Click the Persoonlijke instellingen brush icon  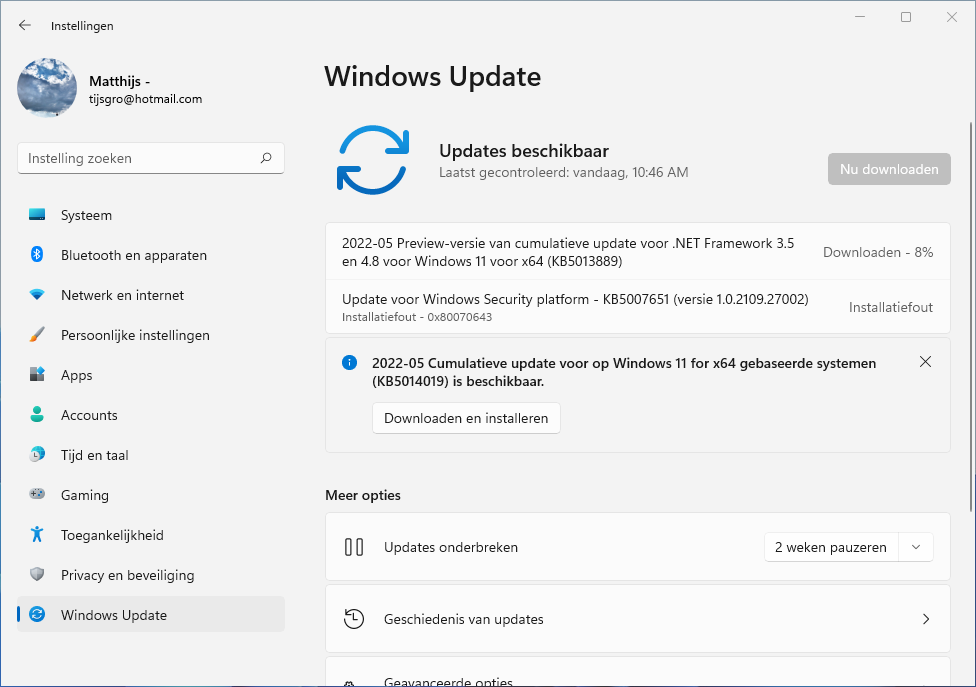coord(37,335)
